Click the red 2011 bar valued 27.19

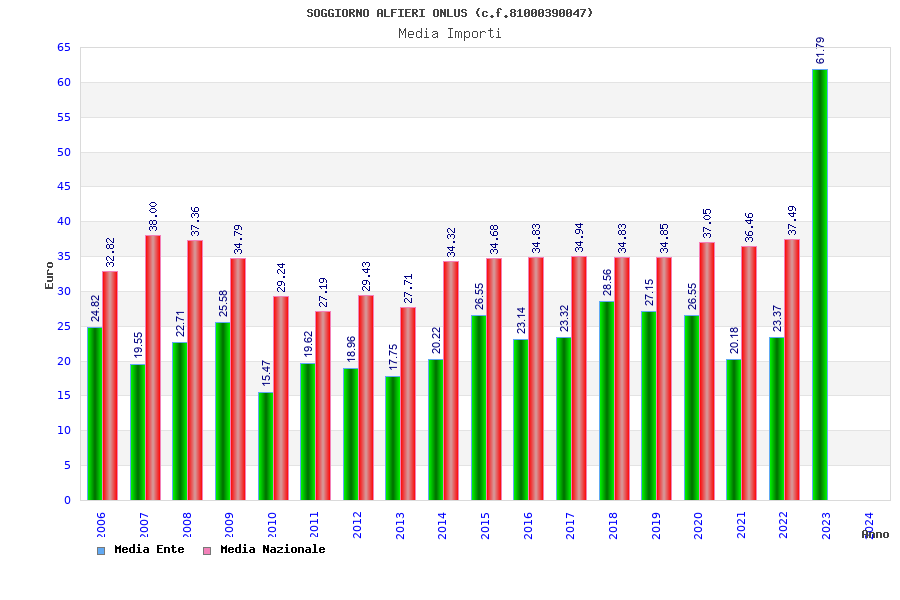point(323,405)
